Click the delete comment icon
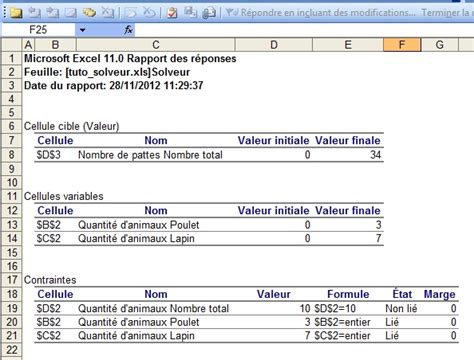Viewport: 474px width, 360px height. pyautogui.click(x=108, y=13)
